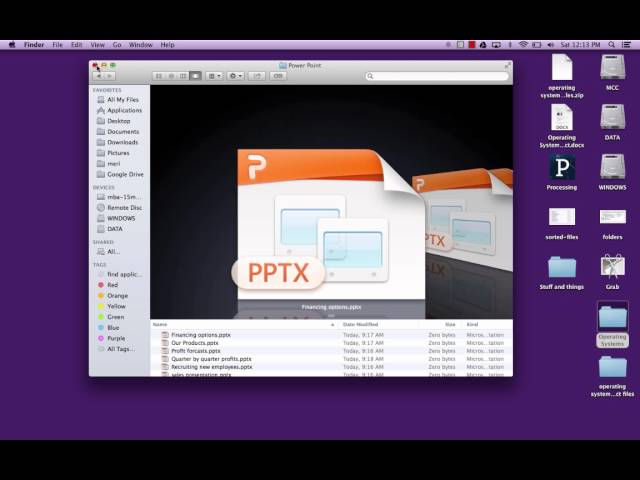Open the View menu

[x=98, y=45]
